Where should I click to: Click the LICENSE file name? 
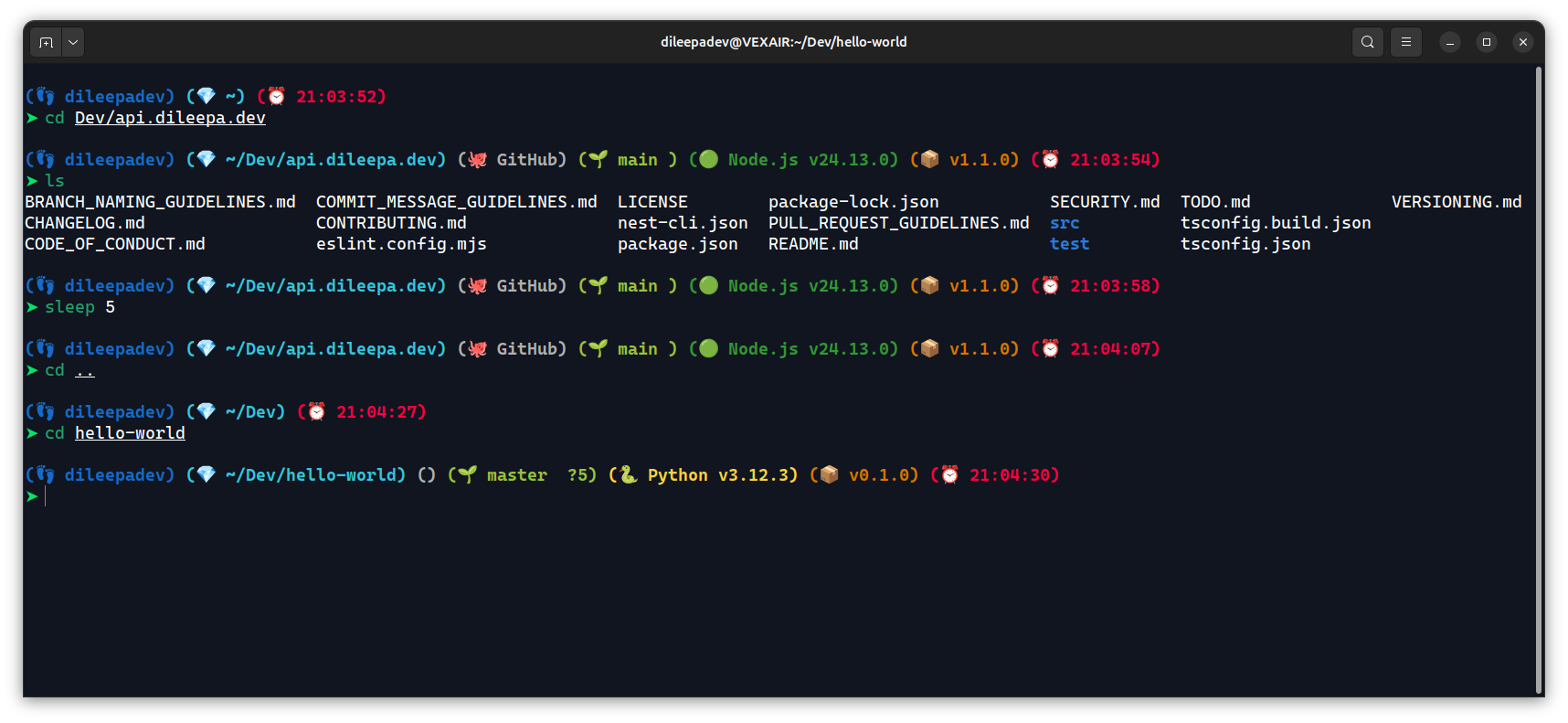tap(652, 202)
